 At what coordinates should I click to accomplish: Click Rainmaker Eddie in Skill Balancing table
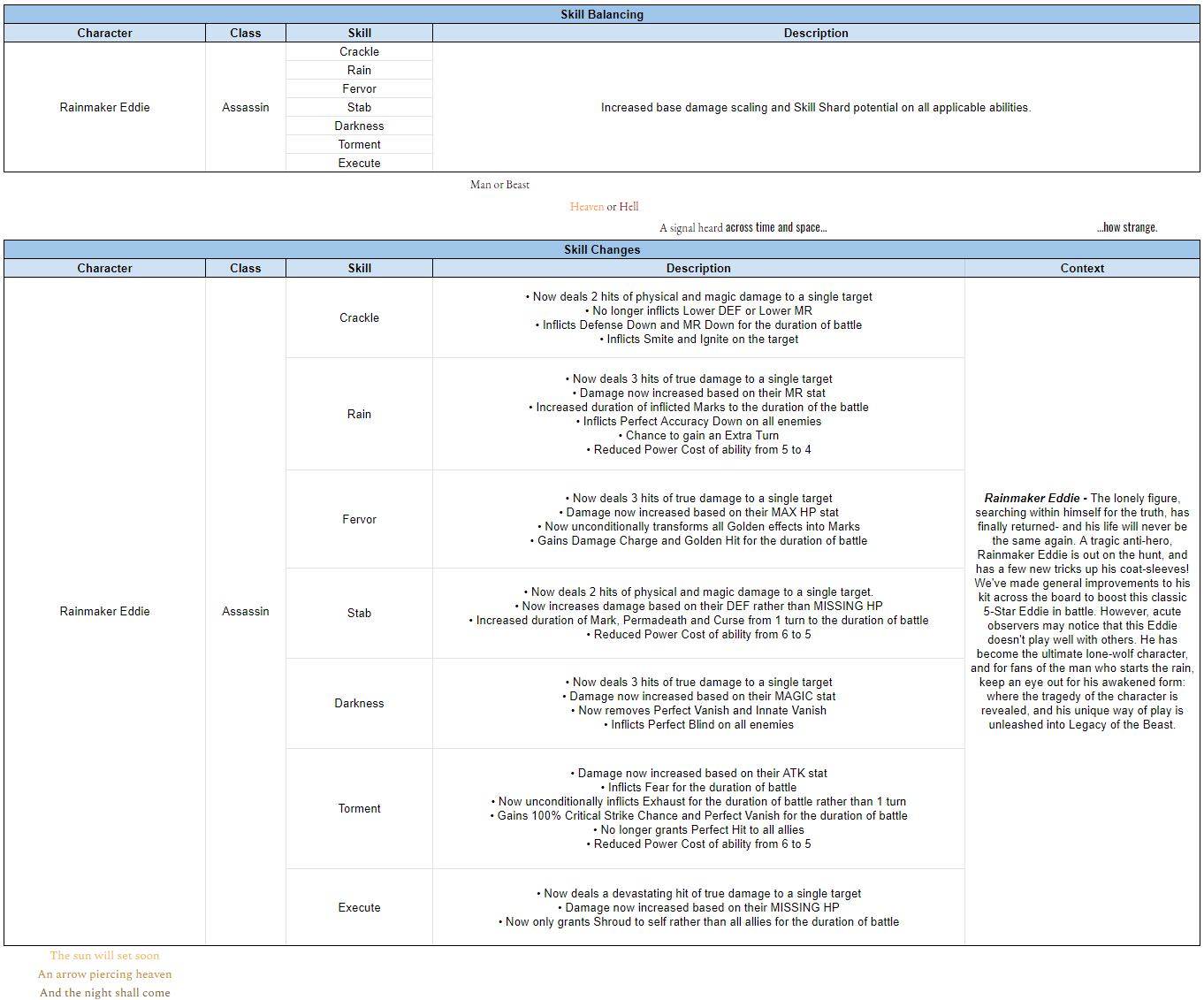104,107
